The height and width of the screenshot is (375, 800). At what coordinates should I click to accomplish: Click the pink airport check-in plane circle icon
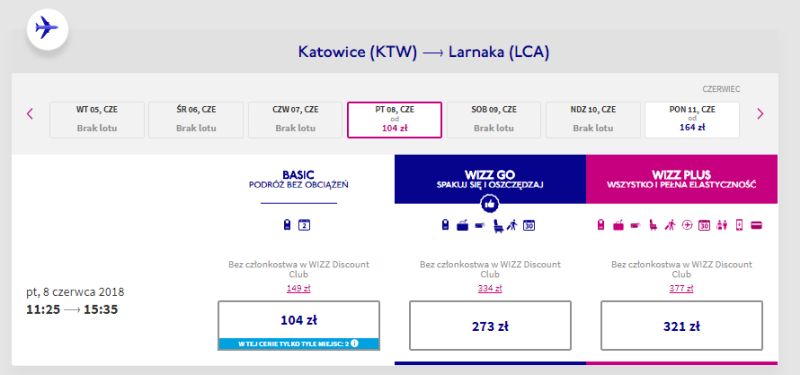pos(687,225)
